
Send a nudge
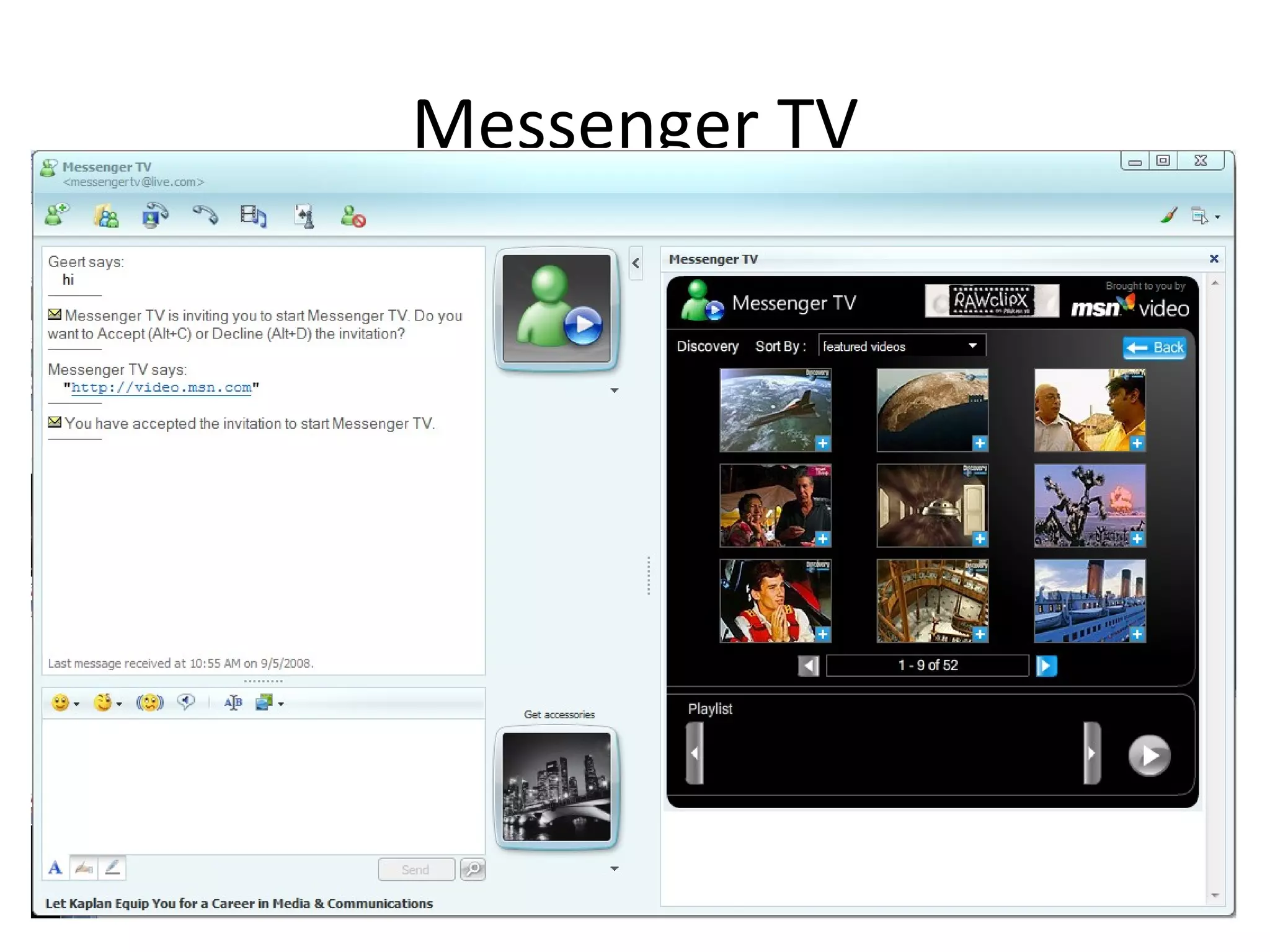[x=149, y=703]
